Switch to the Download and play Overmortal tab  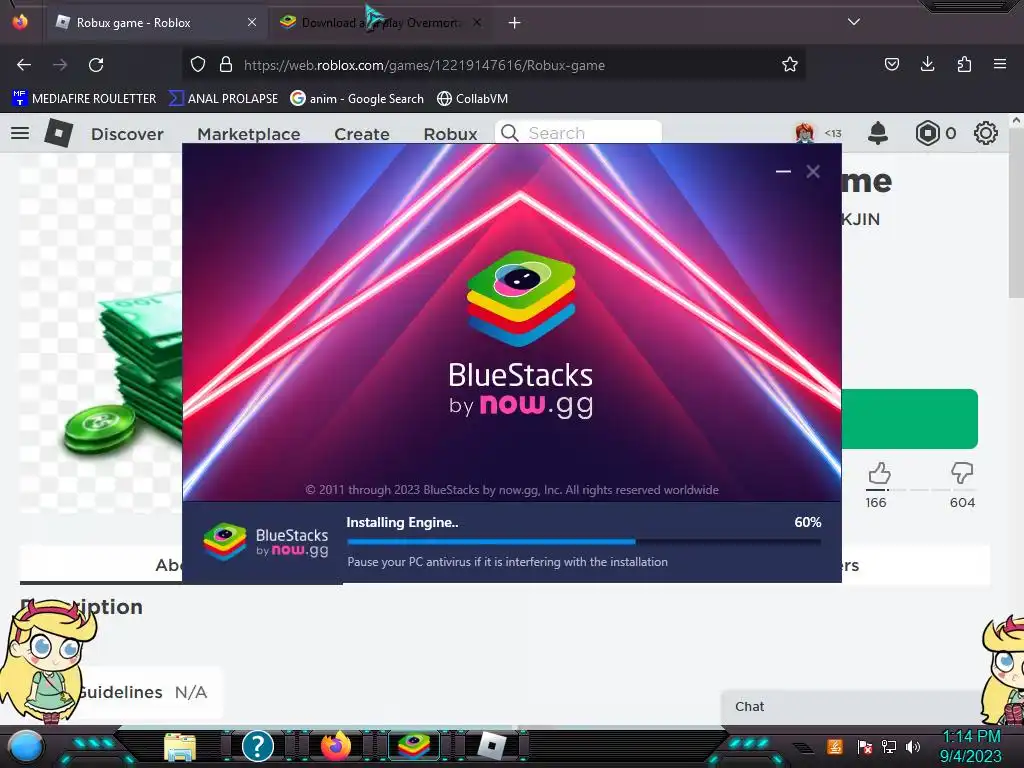pos(381,23)
